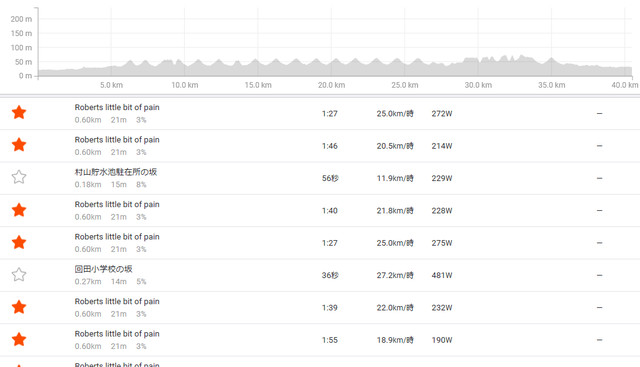Click the 21.8km/時 speed value
The image size is (640, 367).
[395, 211]
